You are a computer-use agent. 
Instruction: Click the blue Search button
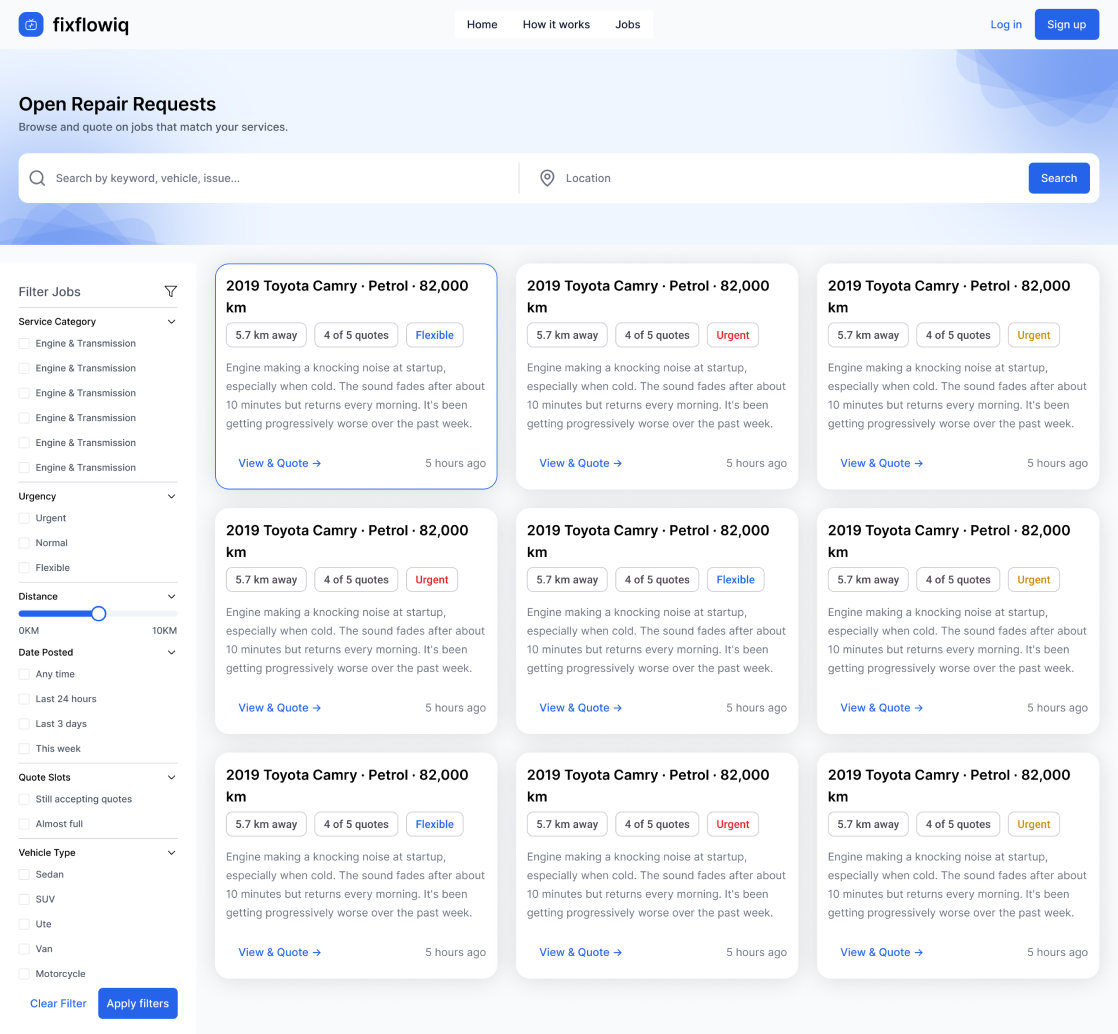click(1058, 178)
